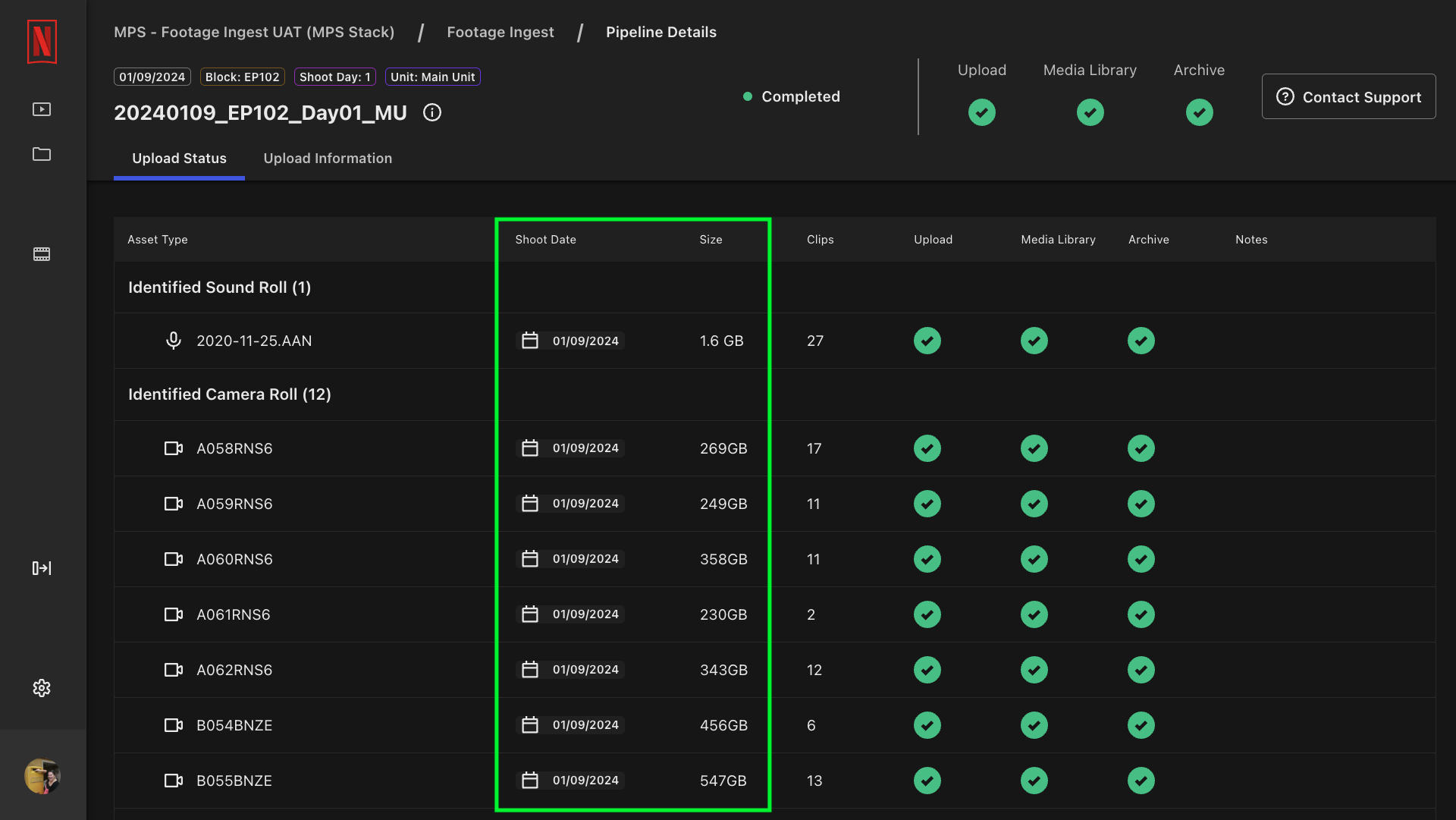The width and height of the screenshot is (1456, 820).
Task: Click the Size column header
Action: tap(711, 240)
